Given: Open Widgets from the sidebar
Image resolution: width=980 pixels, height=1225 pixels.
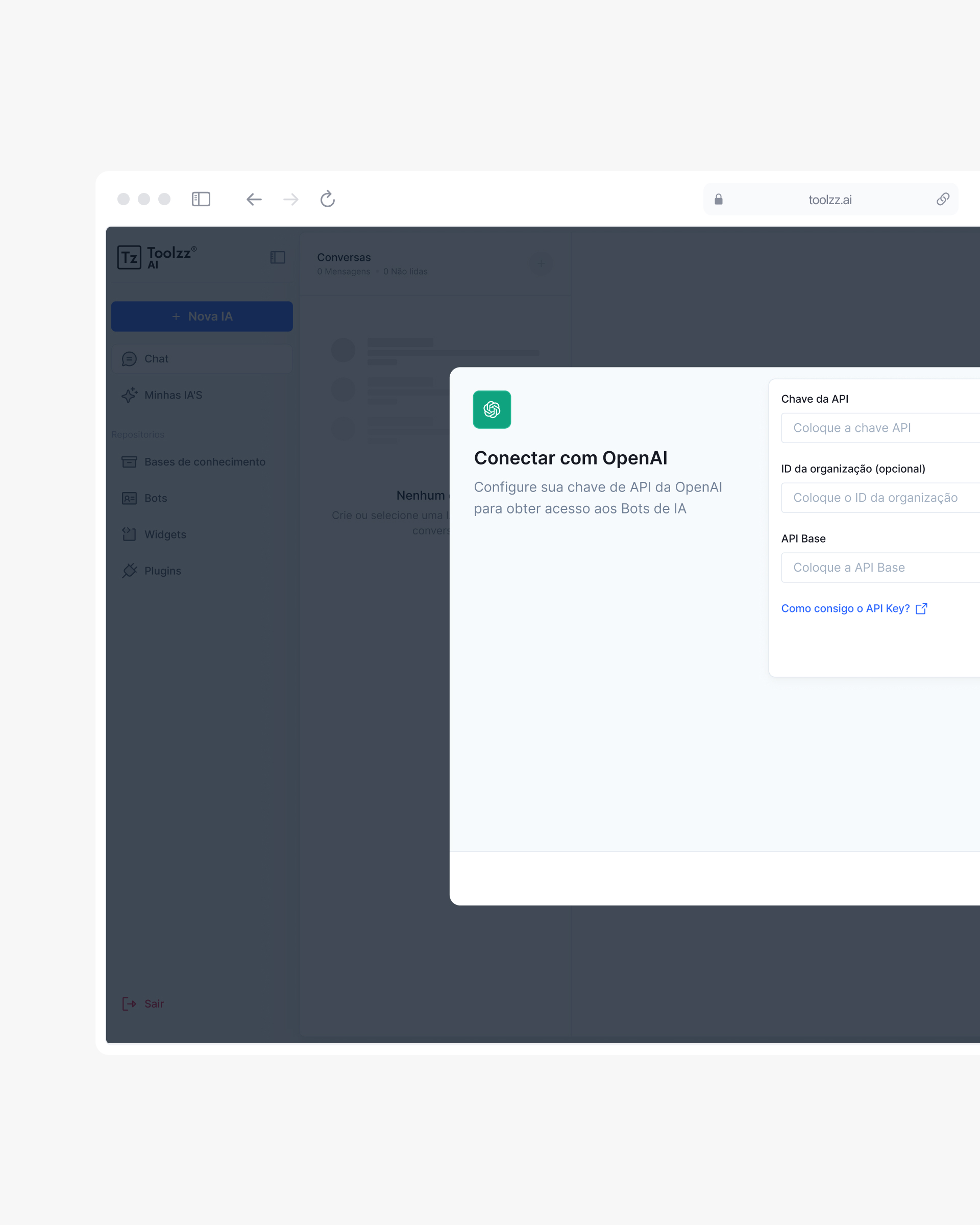Looking at the screenshot, I should tap(165, 534).
